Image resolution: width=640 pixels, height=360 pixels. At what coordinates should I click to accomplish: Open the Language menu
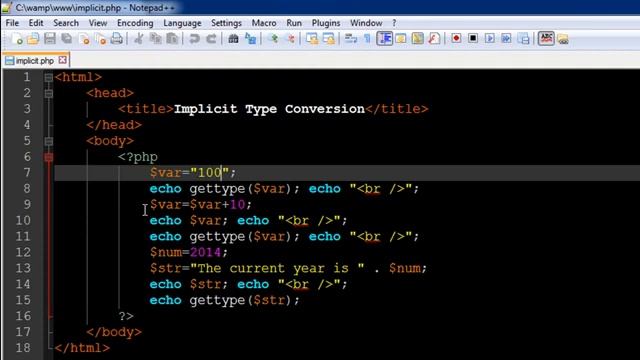point(182,23)
